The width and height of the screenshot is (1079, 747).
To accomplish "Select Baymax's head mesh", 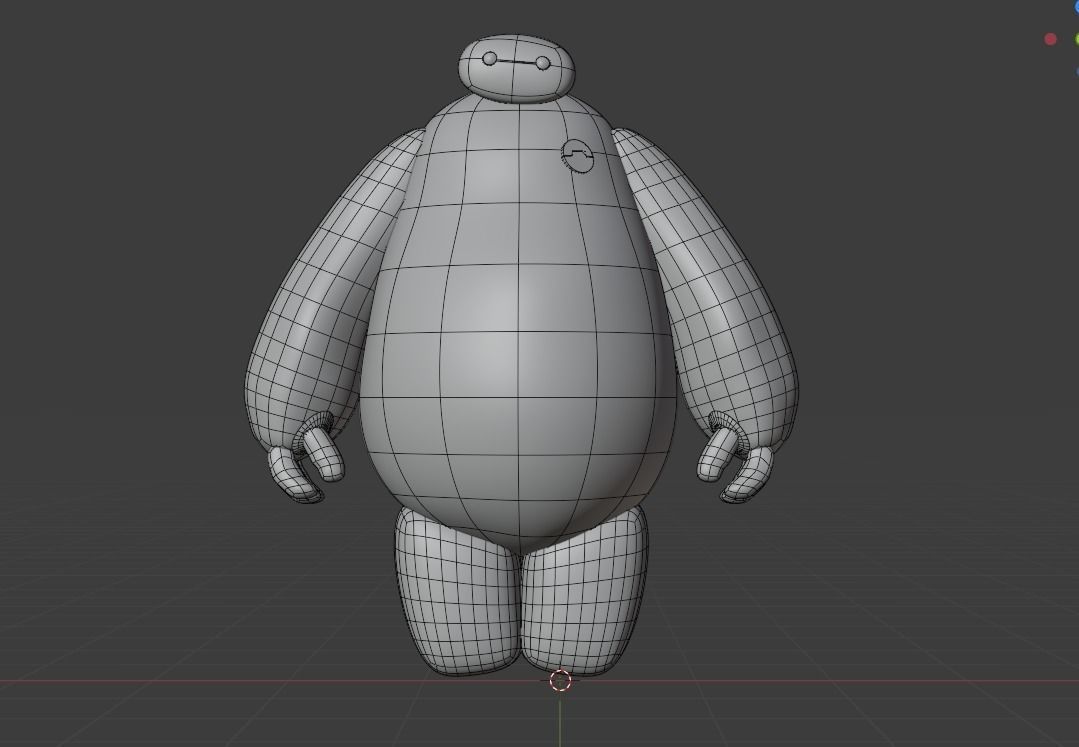I will [517, 69].
